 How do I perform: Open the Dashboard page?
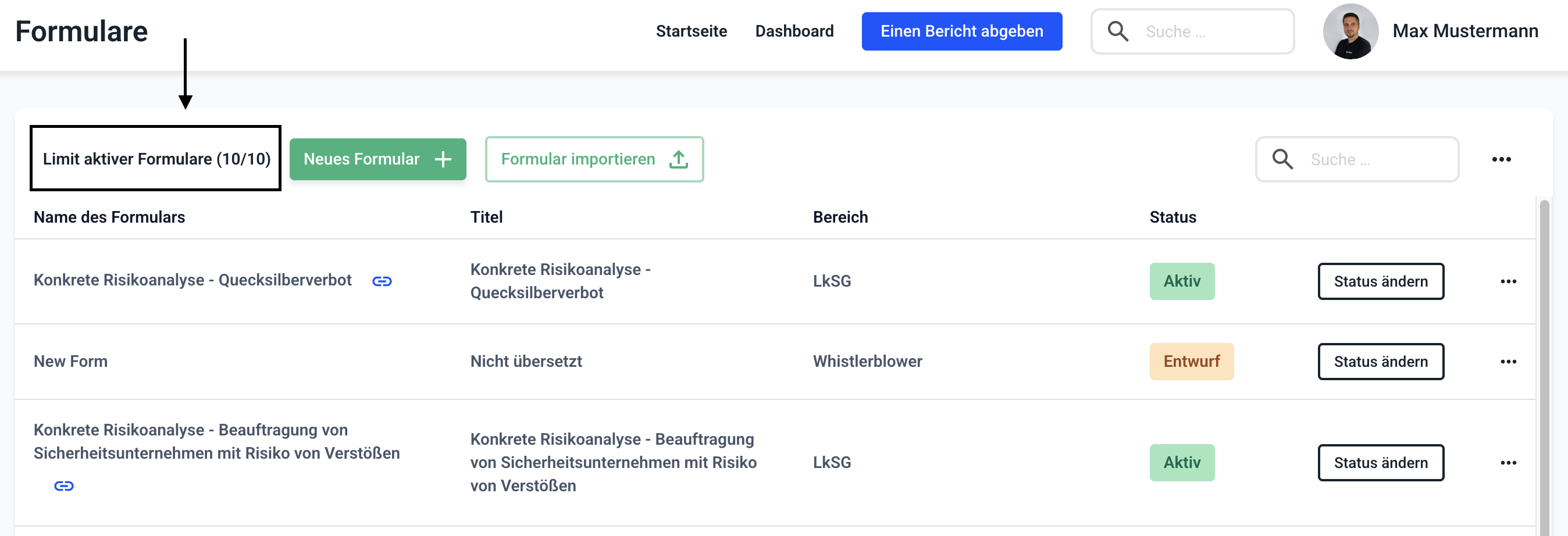pyautogui.click(x=794, y=31)
